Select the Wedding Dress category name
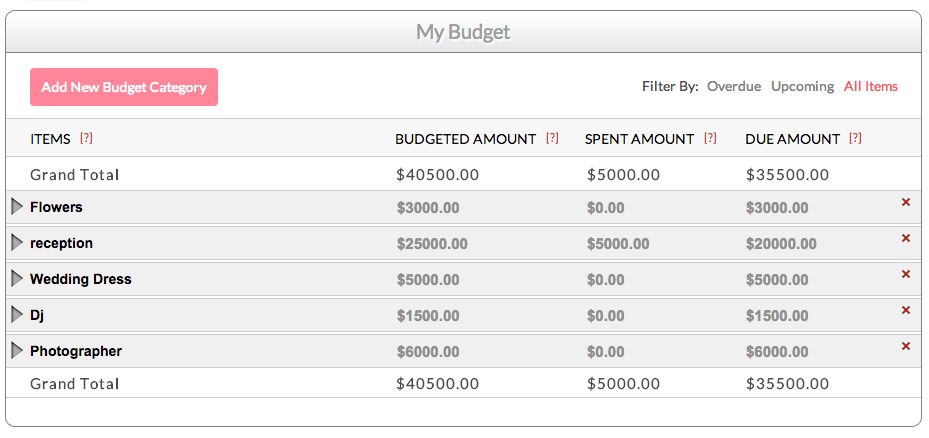Viewport: 929px width, 438px height. [80, 279]
